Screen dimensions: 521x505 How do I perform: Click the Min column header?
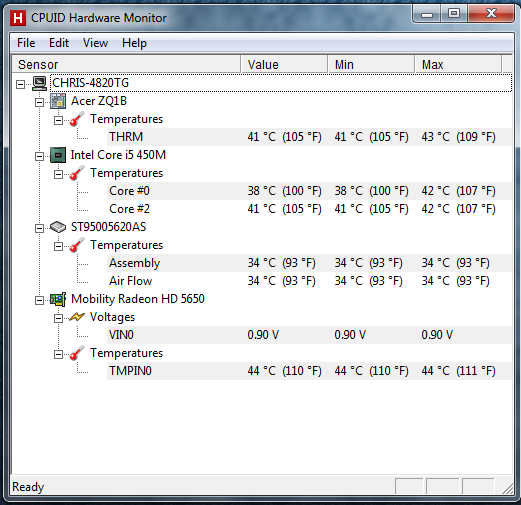[371, 64]
